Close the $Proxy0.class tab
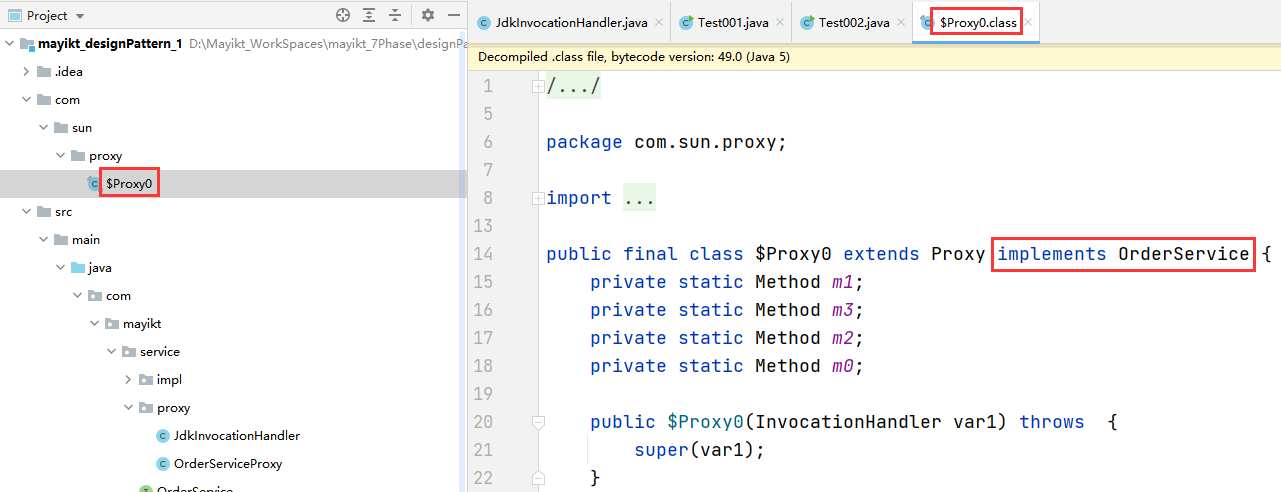 coord(1028,22)
